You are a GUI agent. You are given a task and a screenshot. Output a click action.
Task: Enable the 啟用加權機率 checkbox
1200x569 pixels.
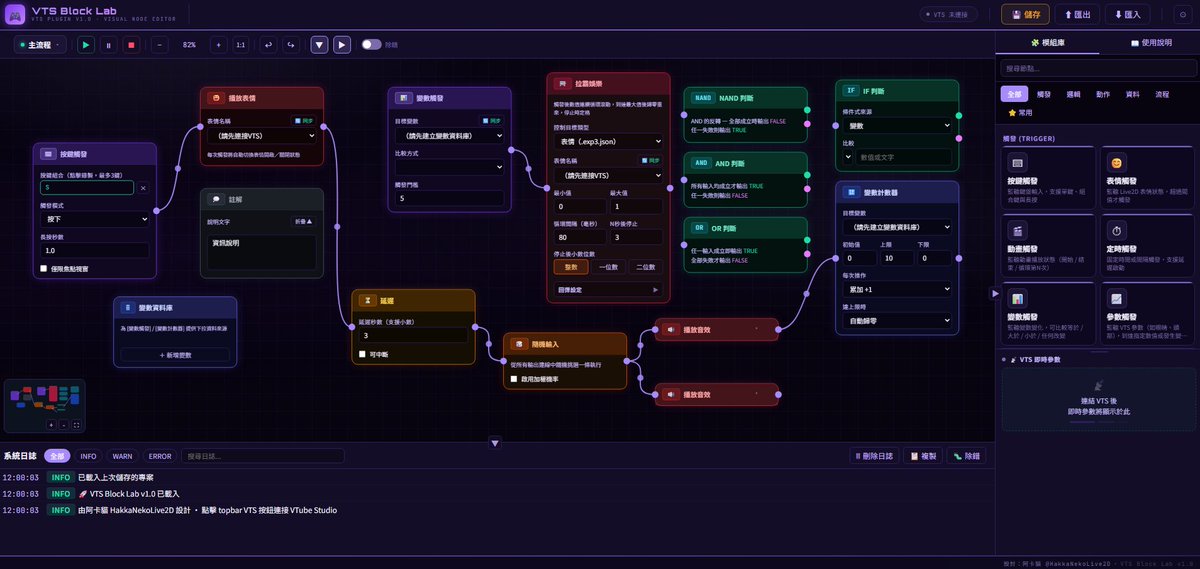pyautogui.click(x=514, y=379)
